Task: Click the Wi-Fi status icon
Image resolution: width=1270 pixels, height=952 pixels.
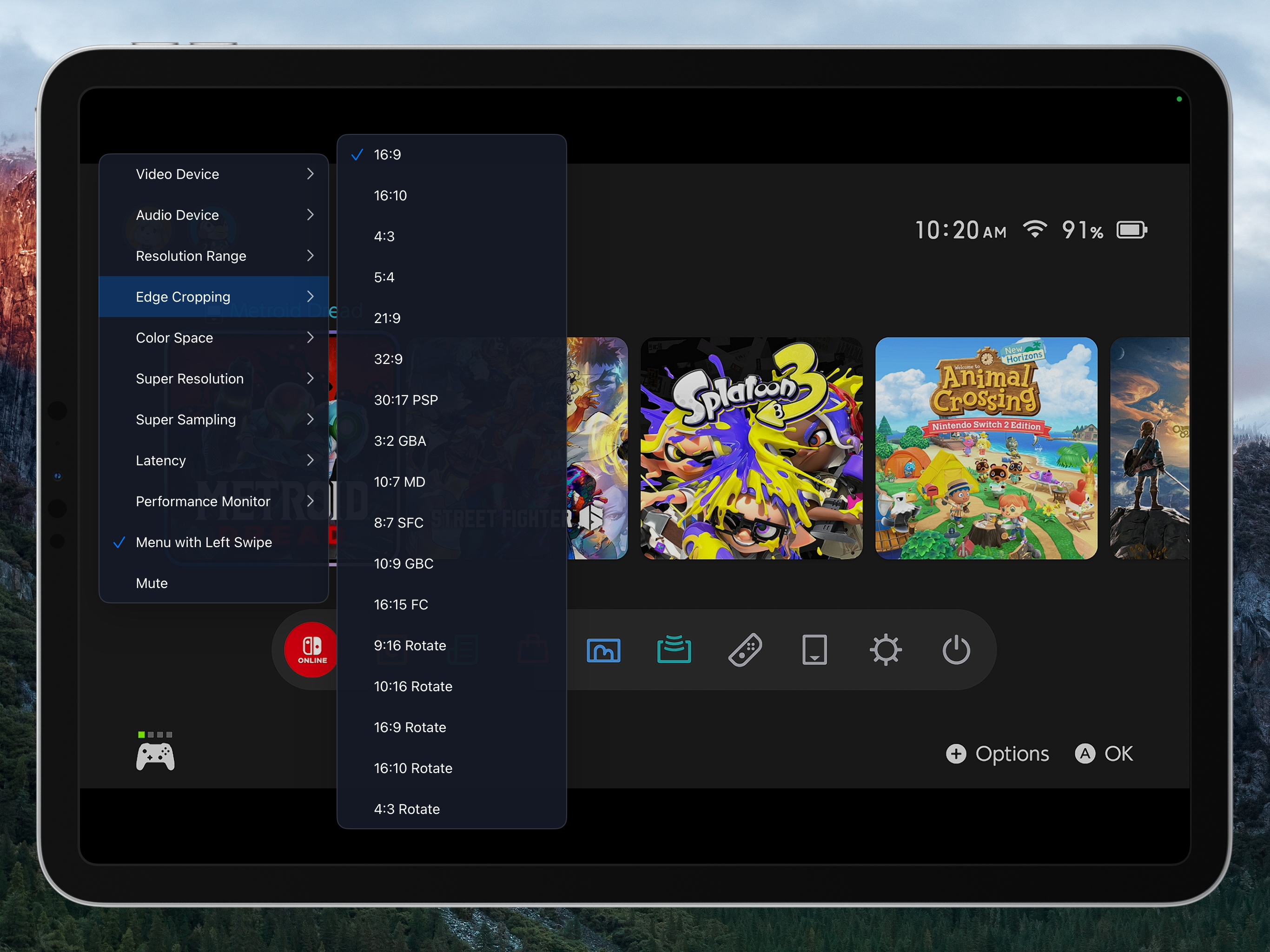Action: [1035, 230]
